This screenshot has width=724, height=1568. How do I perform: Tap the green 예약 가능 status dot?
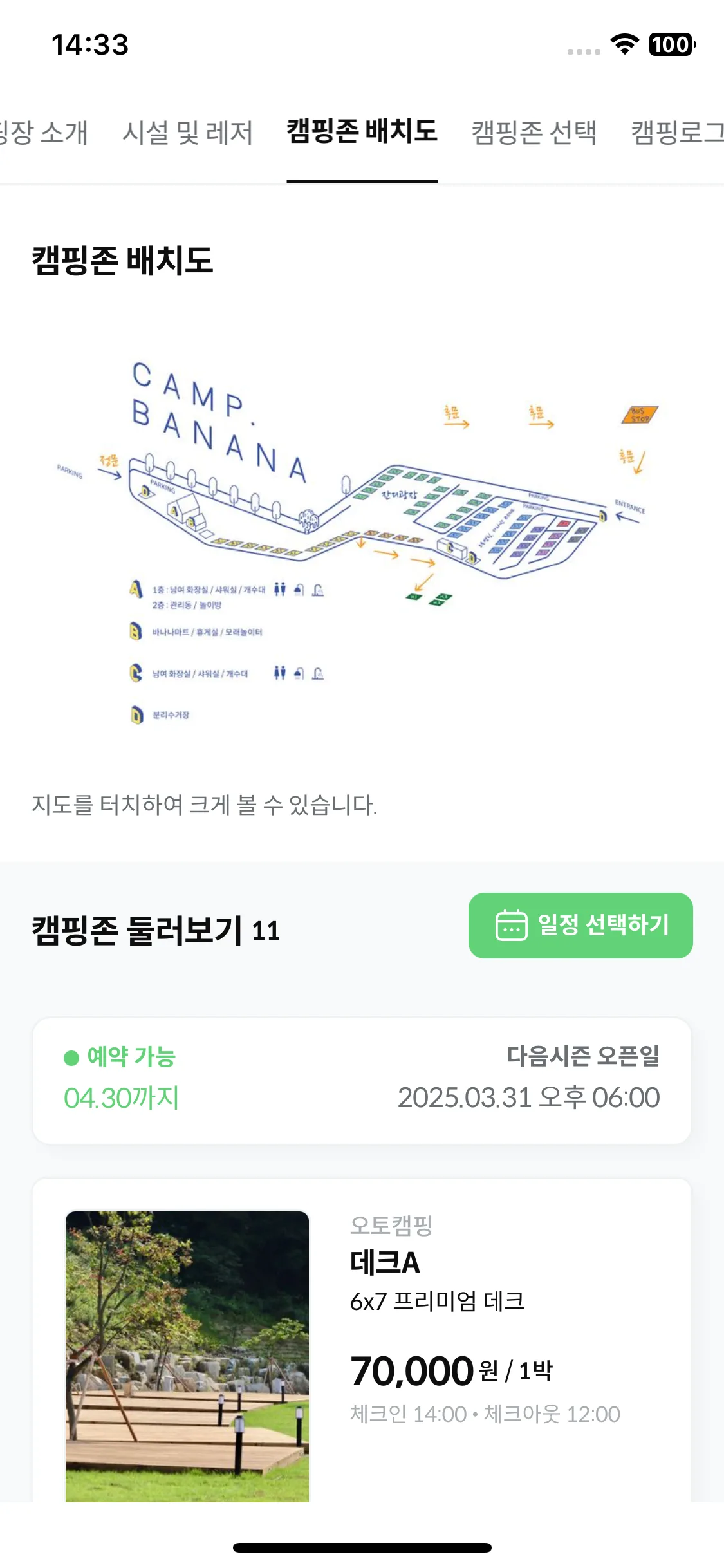coord(71,1058)
